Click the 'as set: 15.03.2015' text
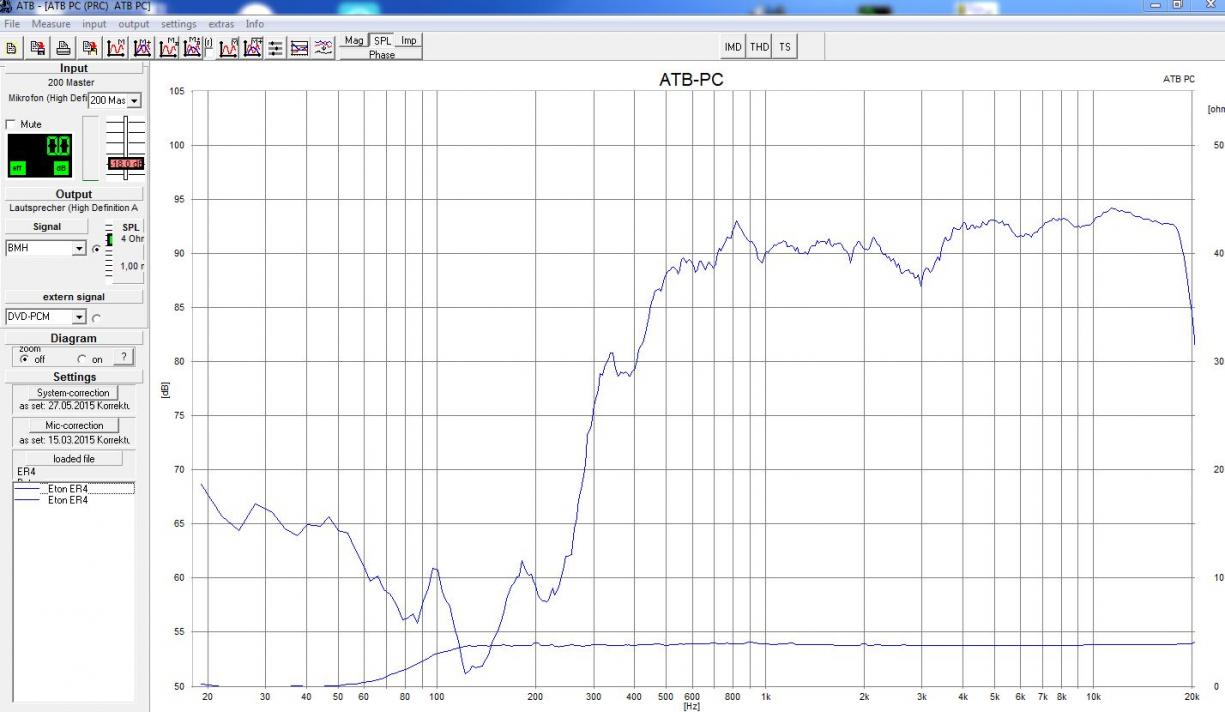 click(x=75, y=440)
